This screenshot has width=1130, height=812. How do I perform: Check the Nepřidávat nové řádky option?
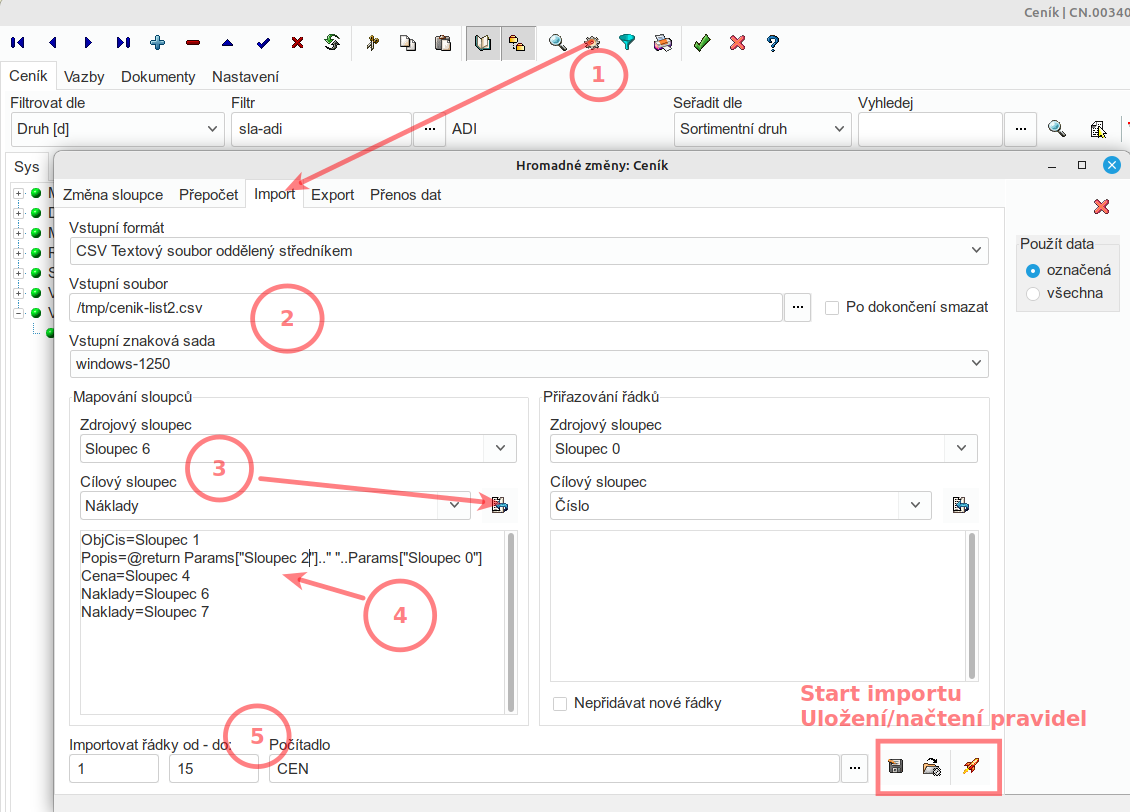(x=560, y=703)
